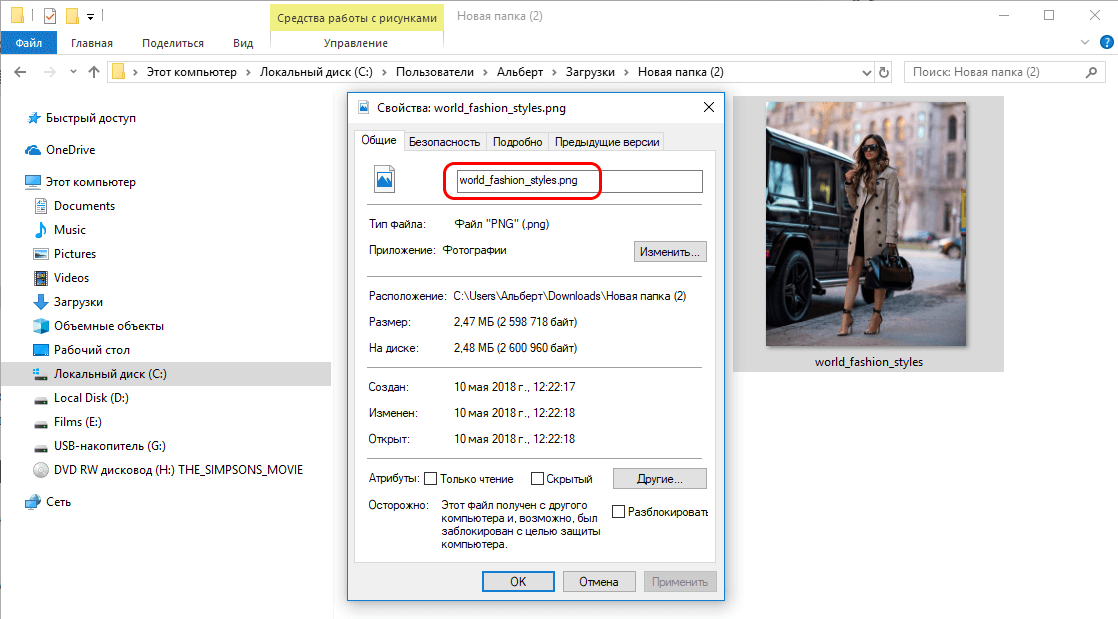This screenshot has width=1118, height=619.
Task: Close the Свойства dialog with X
Action: pyautogui.click(x=709, y=107)
